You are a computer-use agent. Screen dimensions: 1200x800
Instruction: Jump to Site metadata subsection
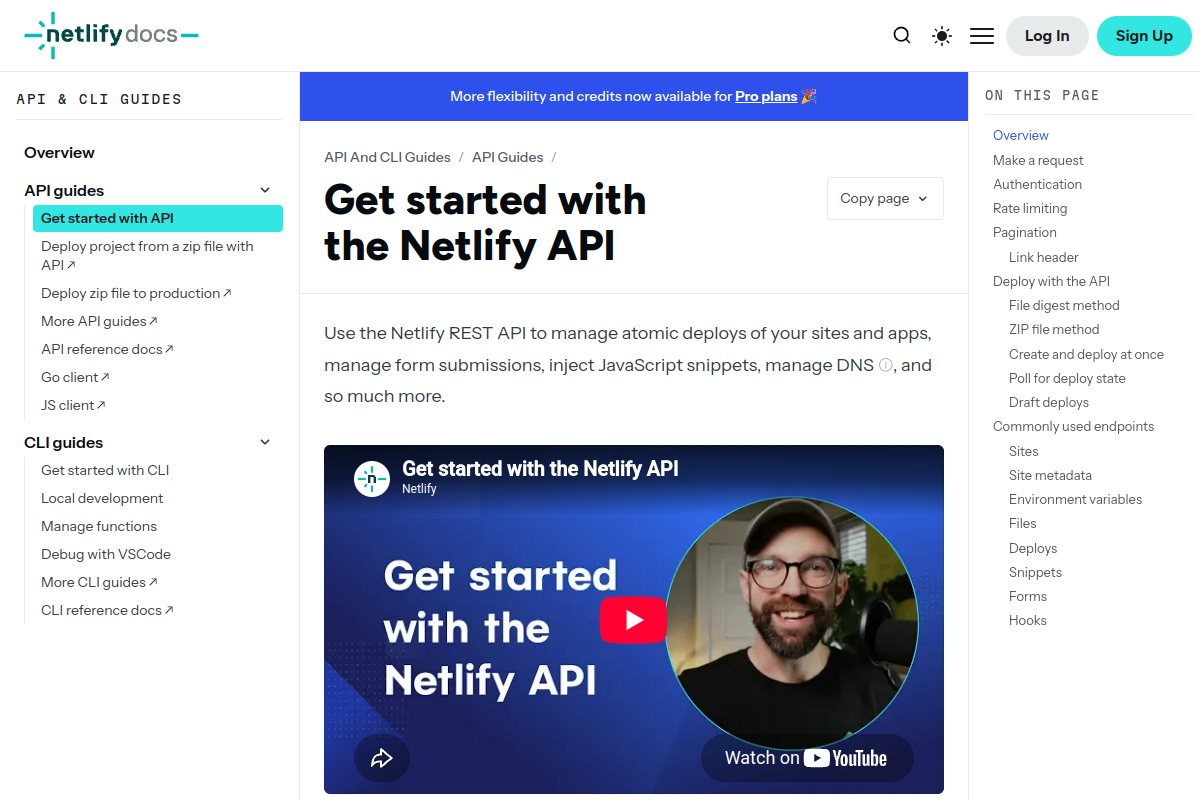1050,475
